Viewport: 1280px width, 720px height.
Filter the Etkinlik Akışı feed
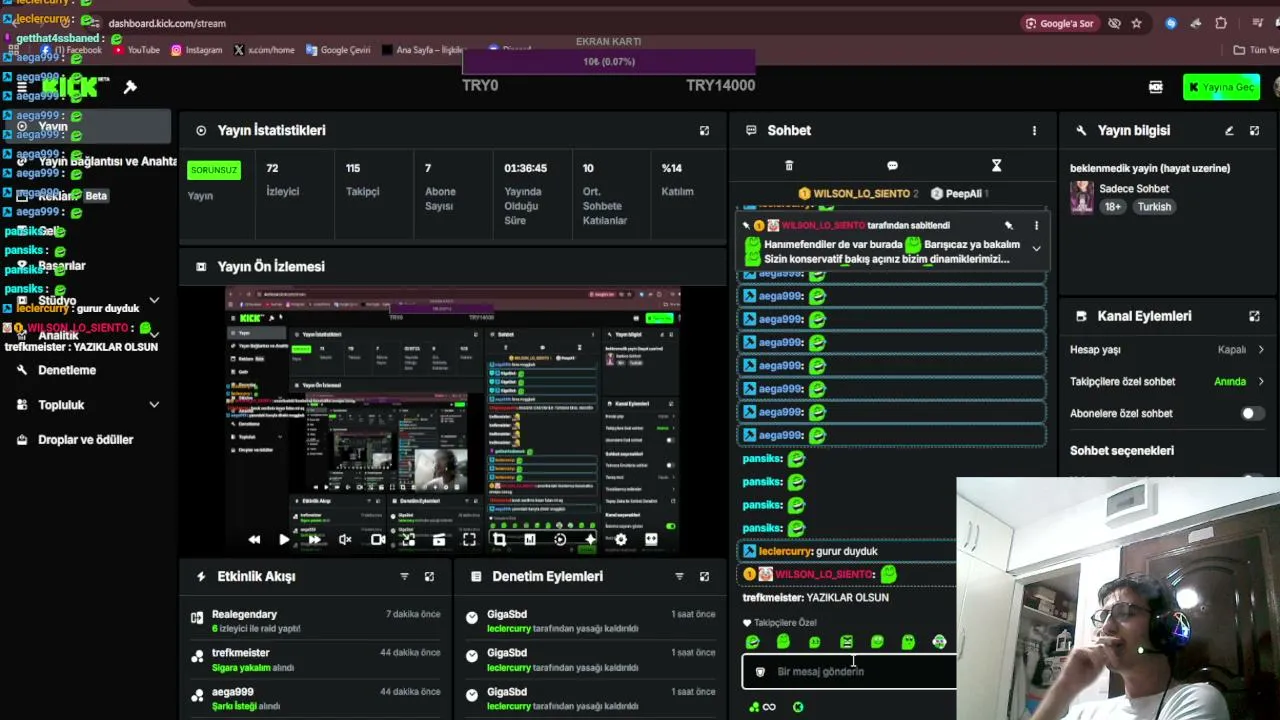[x=404, y=576]
